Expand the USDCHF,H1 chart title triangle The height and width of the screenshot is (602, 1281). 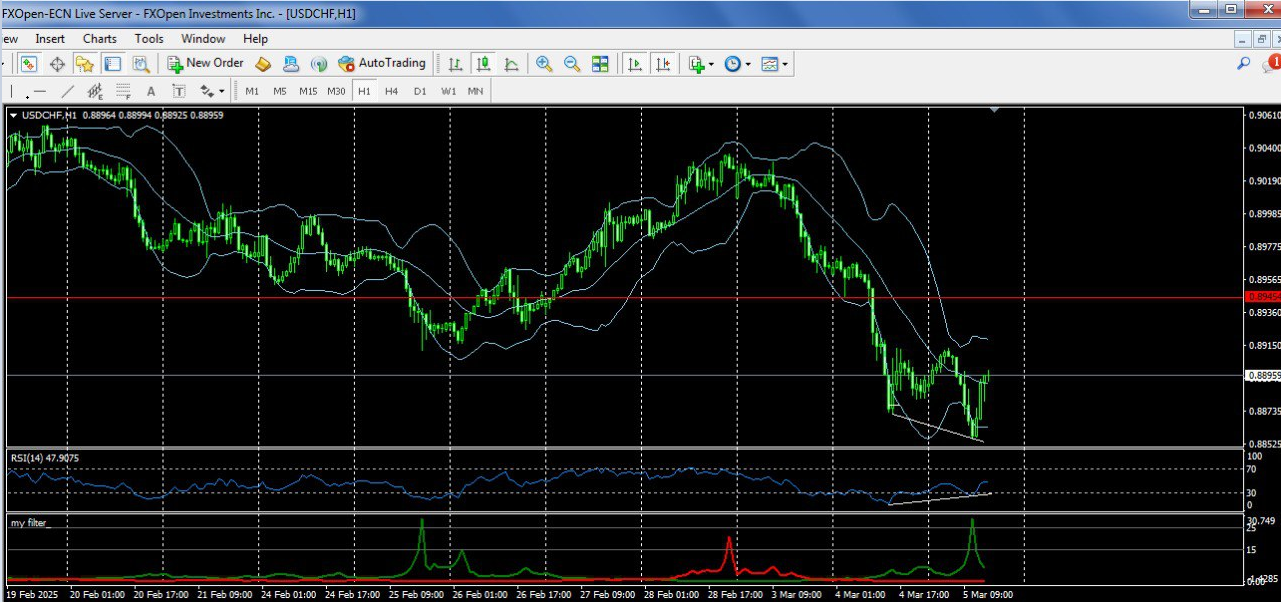point(13,115)
